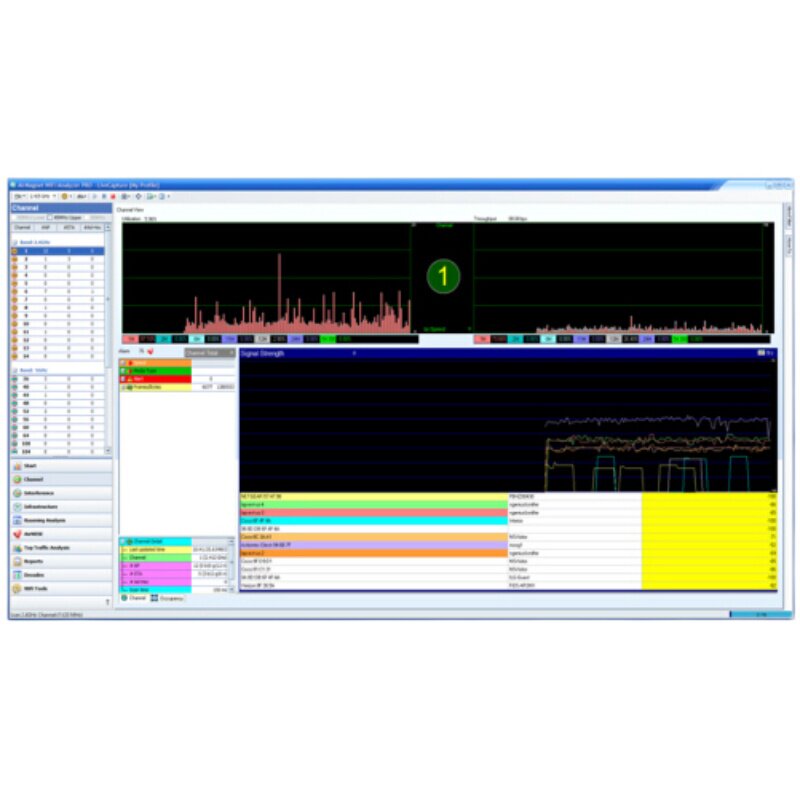Click the Reports icon in navigation bar
800x800 pixels.
coord(17,562)
